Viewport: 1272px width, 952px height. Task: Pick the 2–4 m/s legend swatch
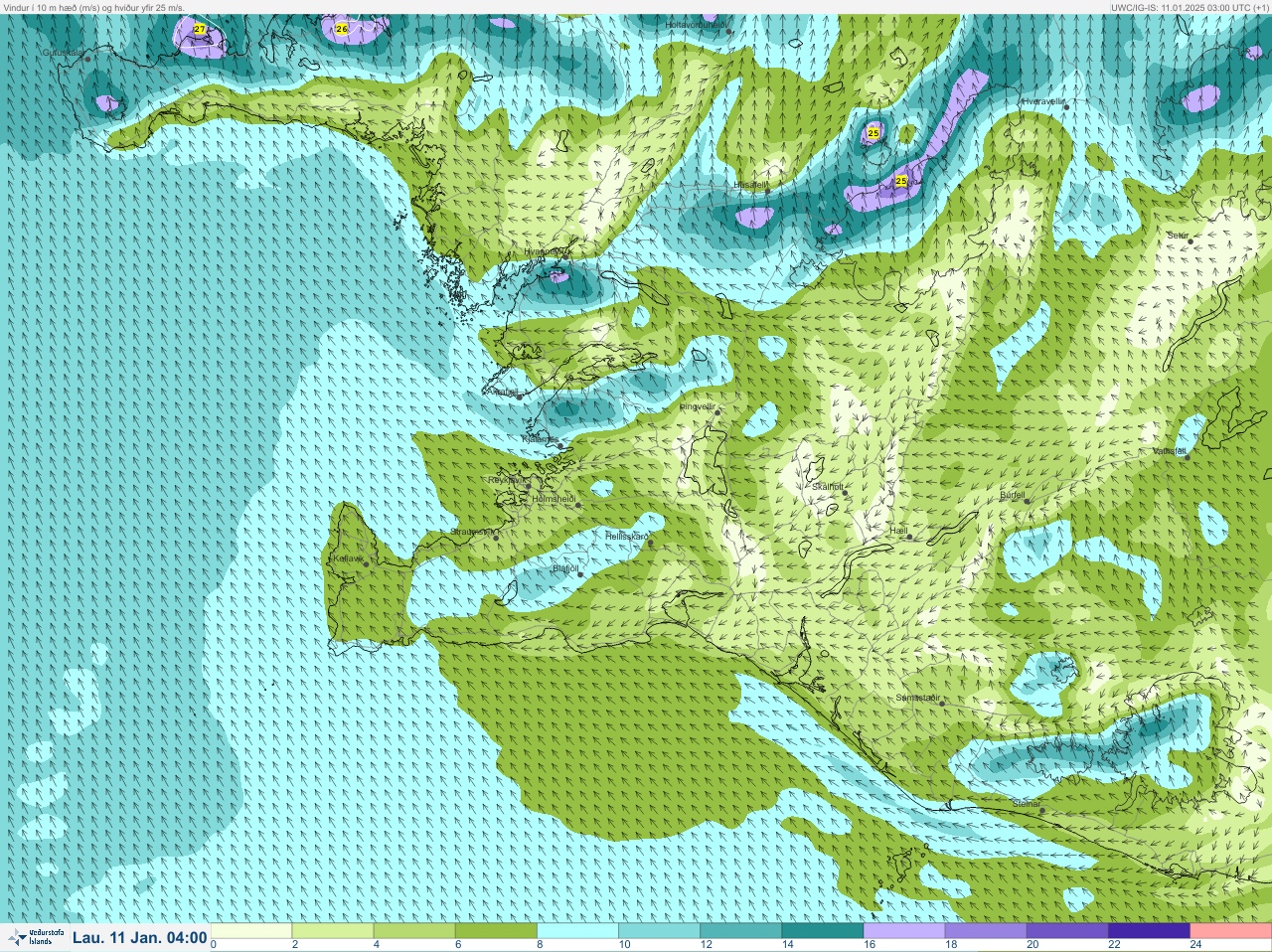[x=333, y=931]
